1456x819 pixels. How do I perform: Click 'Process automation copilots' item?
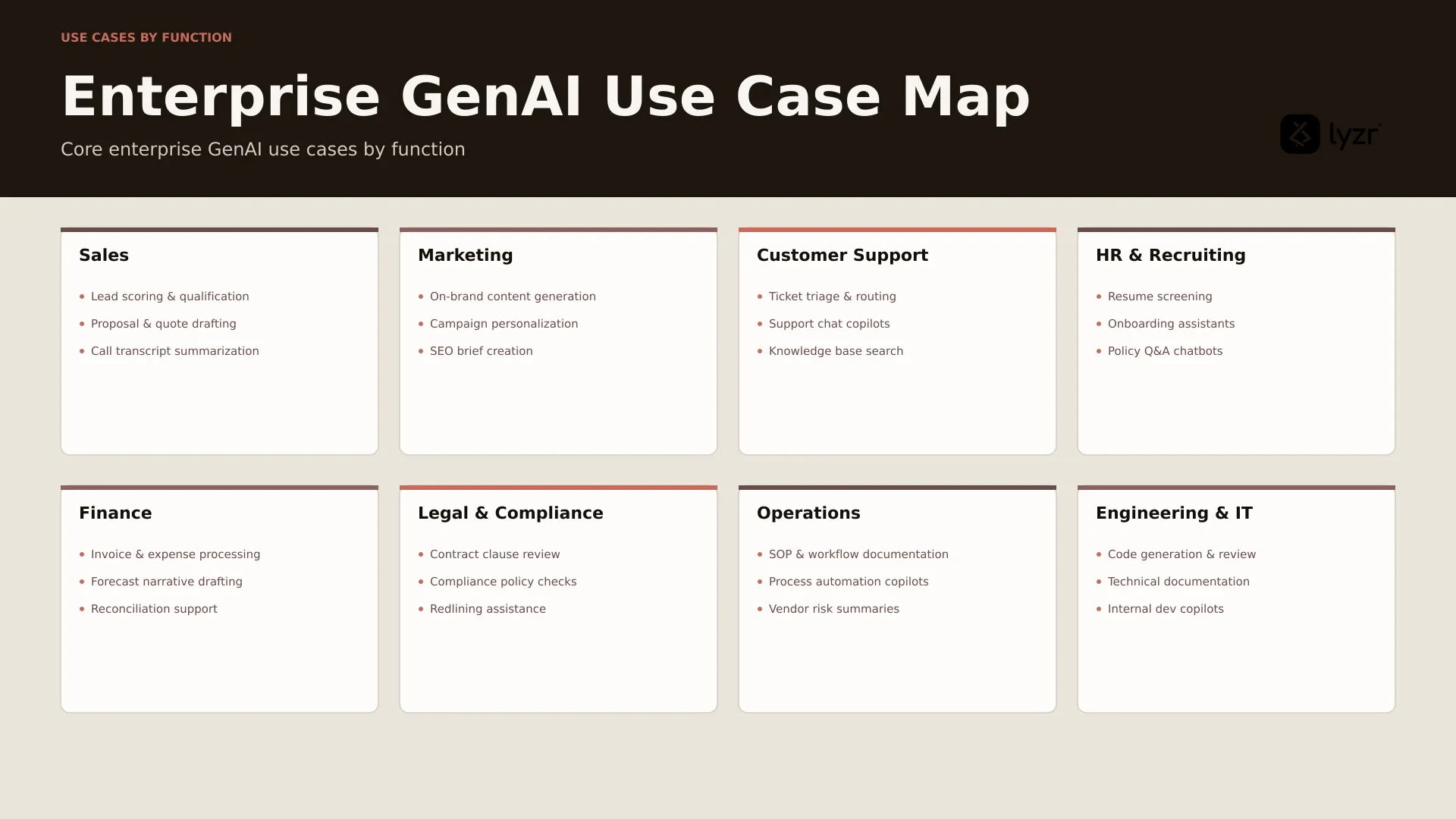tap(849, 582)
